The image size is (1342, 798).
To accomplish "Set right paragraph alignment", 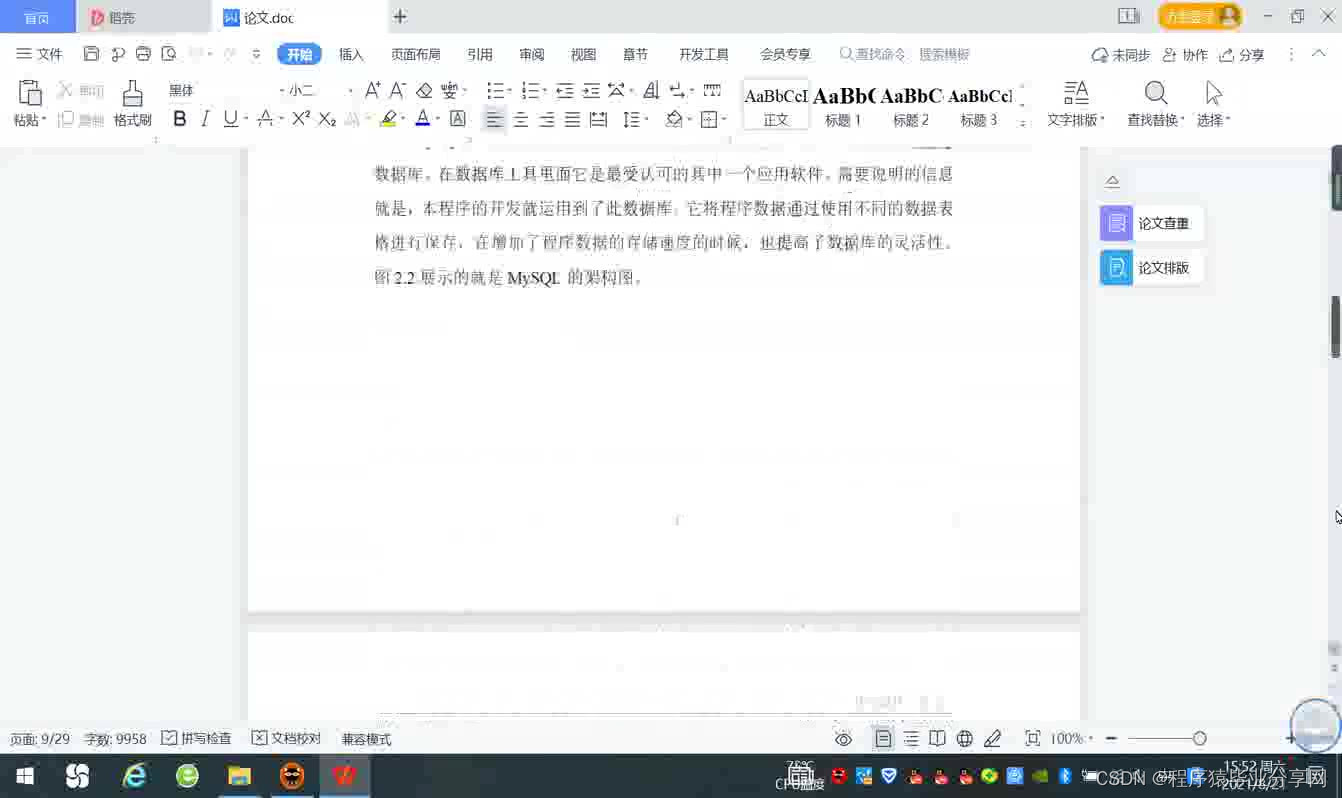I will click(x=546, y=120).
